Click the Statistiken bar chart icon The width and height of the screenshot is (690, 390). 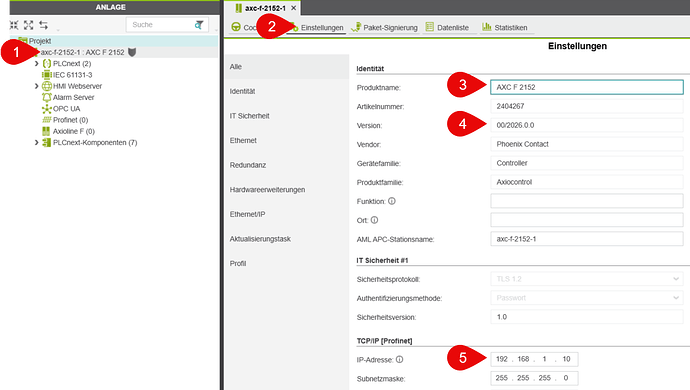[x=486, y=27]
